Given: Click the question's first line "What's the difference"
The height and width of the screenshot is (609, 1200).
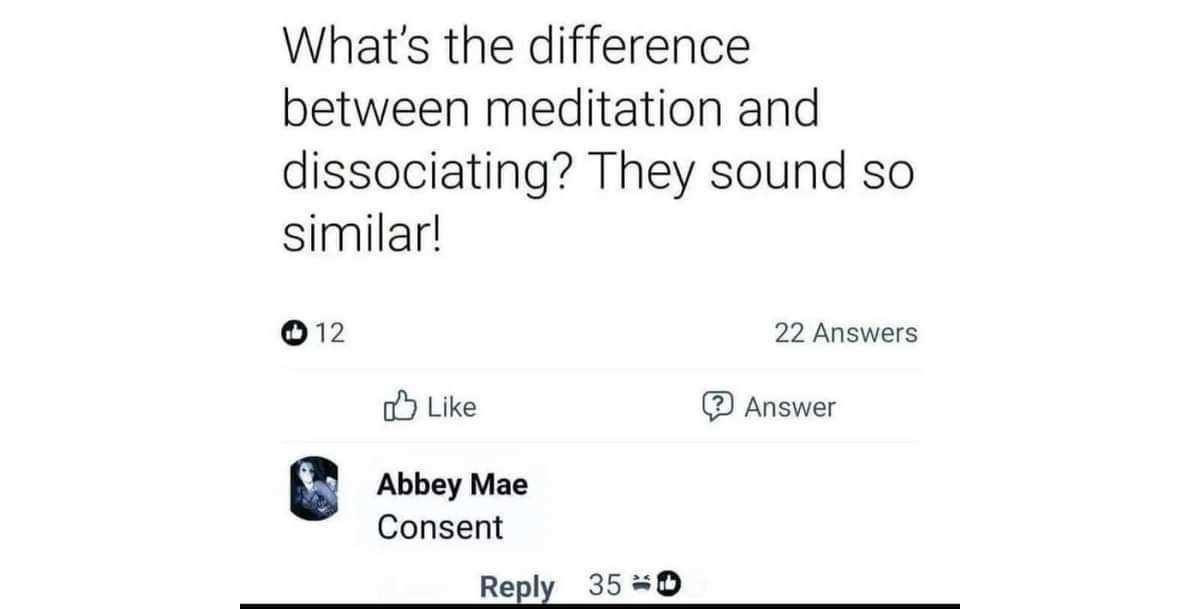Looking at the screenshot, I should coord(516,46).
